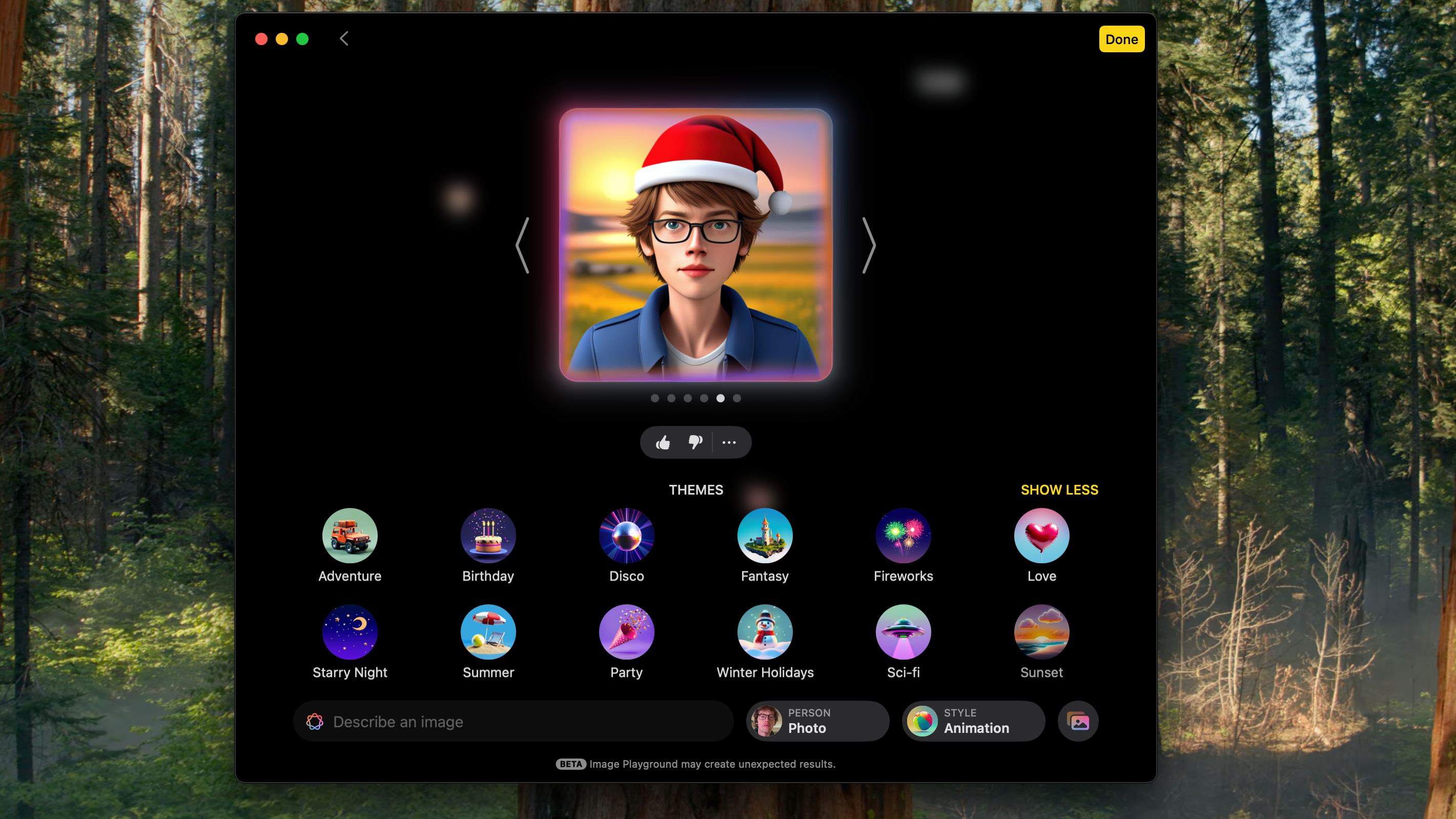Select the Fireworks theme icon
Image resolution: width=1456 pixels, height=819 pixels.
point(903,535)
